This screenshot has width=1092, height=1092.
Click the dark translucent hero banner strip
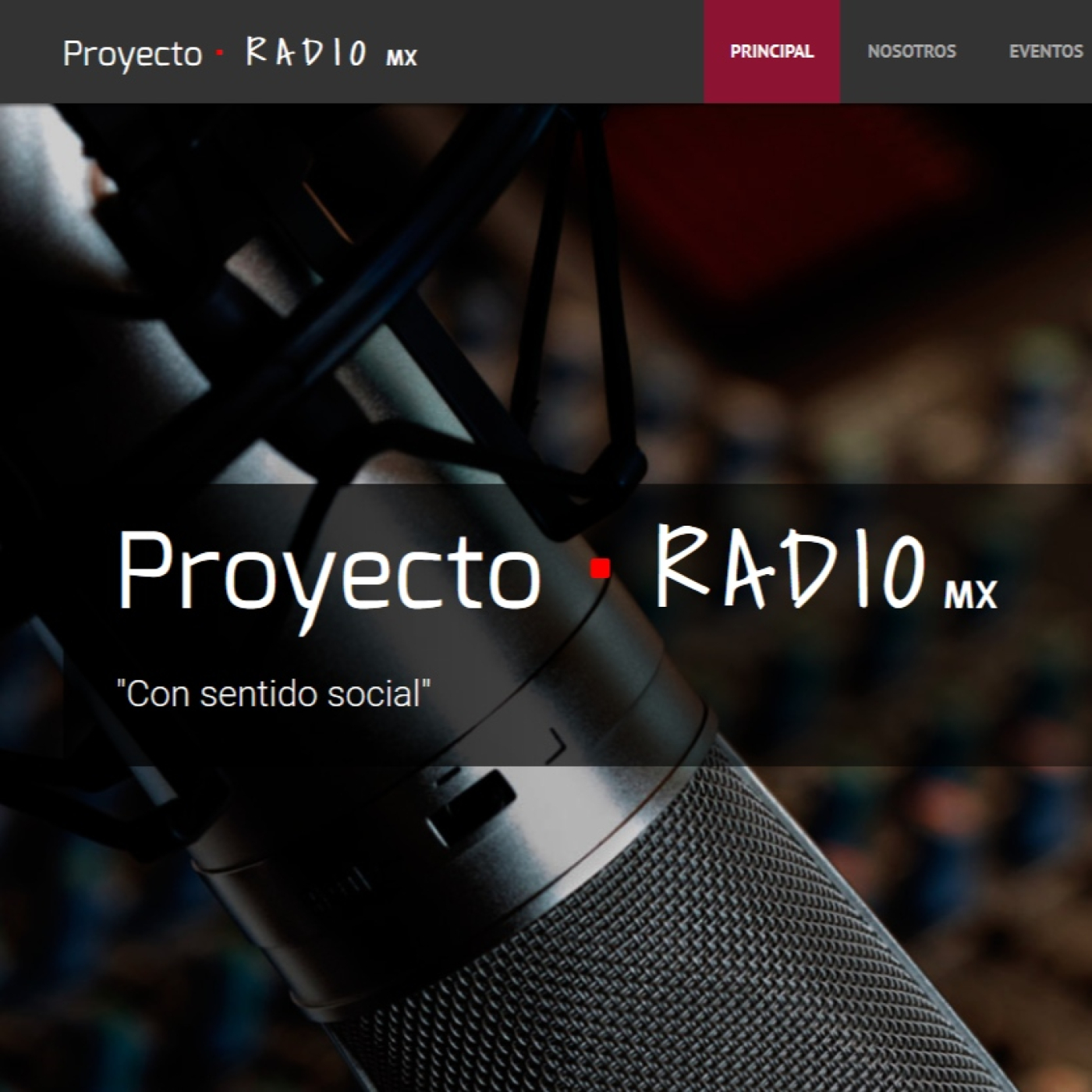546,625
